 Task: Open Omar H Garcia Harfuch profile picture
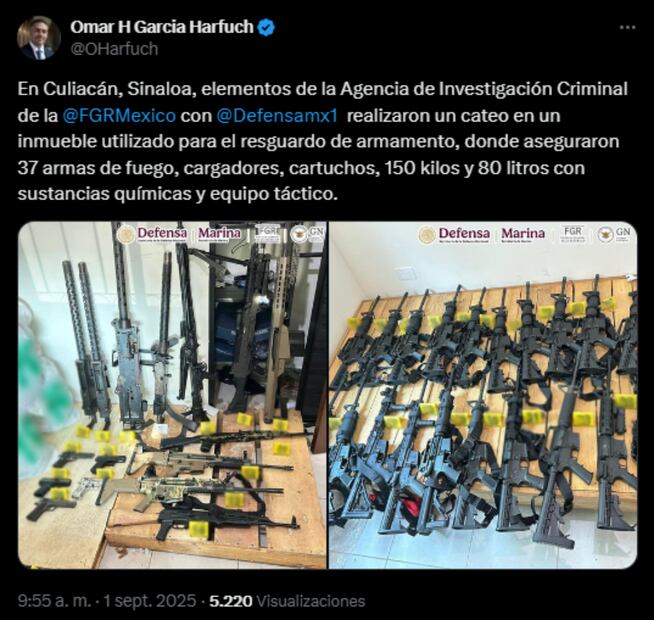click(39, 38)
